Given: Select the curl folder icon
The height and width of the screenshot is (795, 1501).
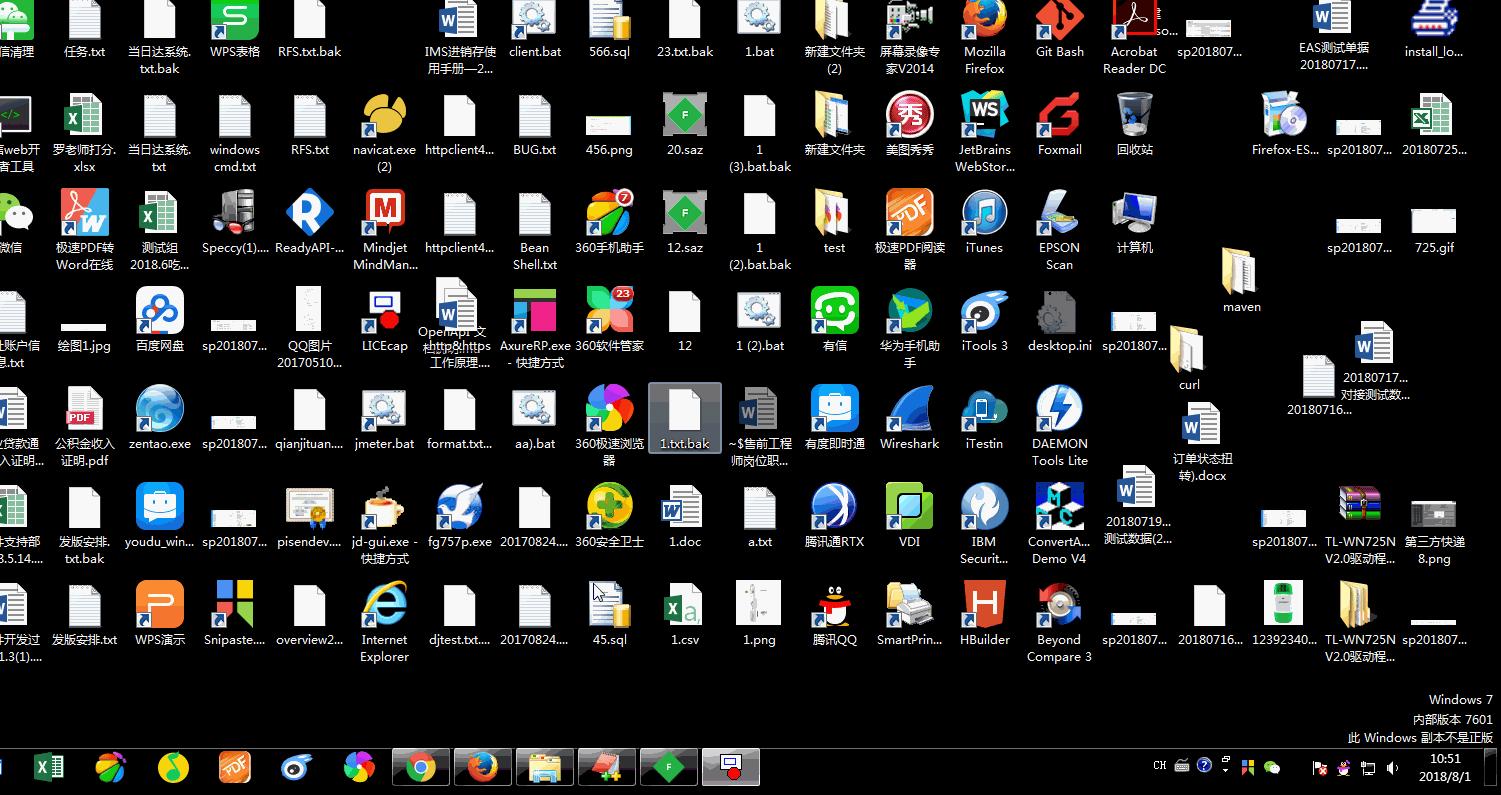Looking at the screenshot, I should click(1189, 351).
